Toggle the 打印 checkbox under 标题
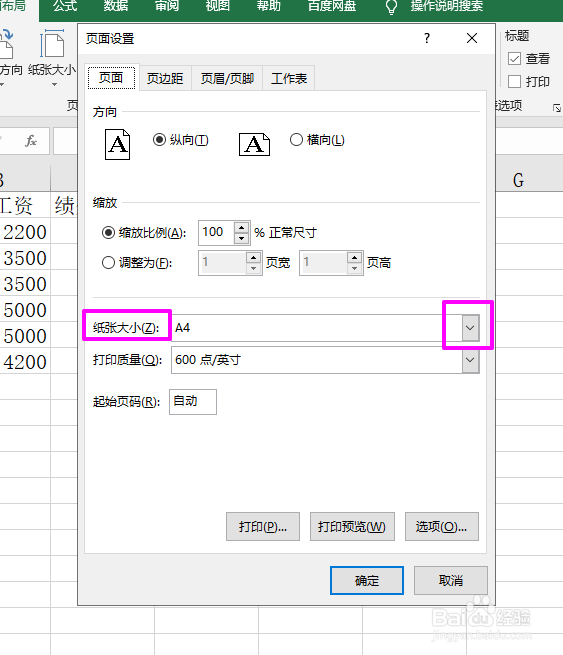563x655 pixels. 515,81
